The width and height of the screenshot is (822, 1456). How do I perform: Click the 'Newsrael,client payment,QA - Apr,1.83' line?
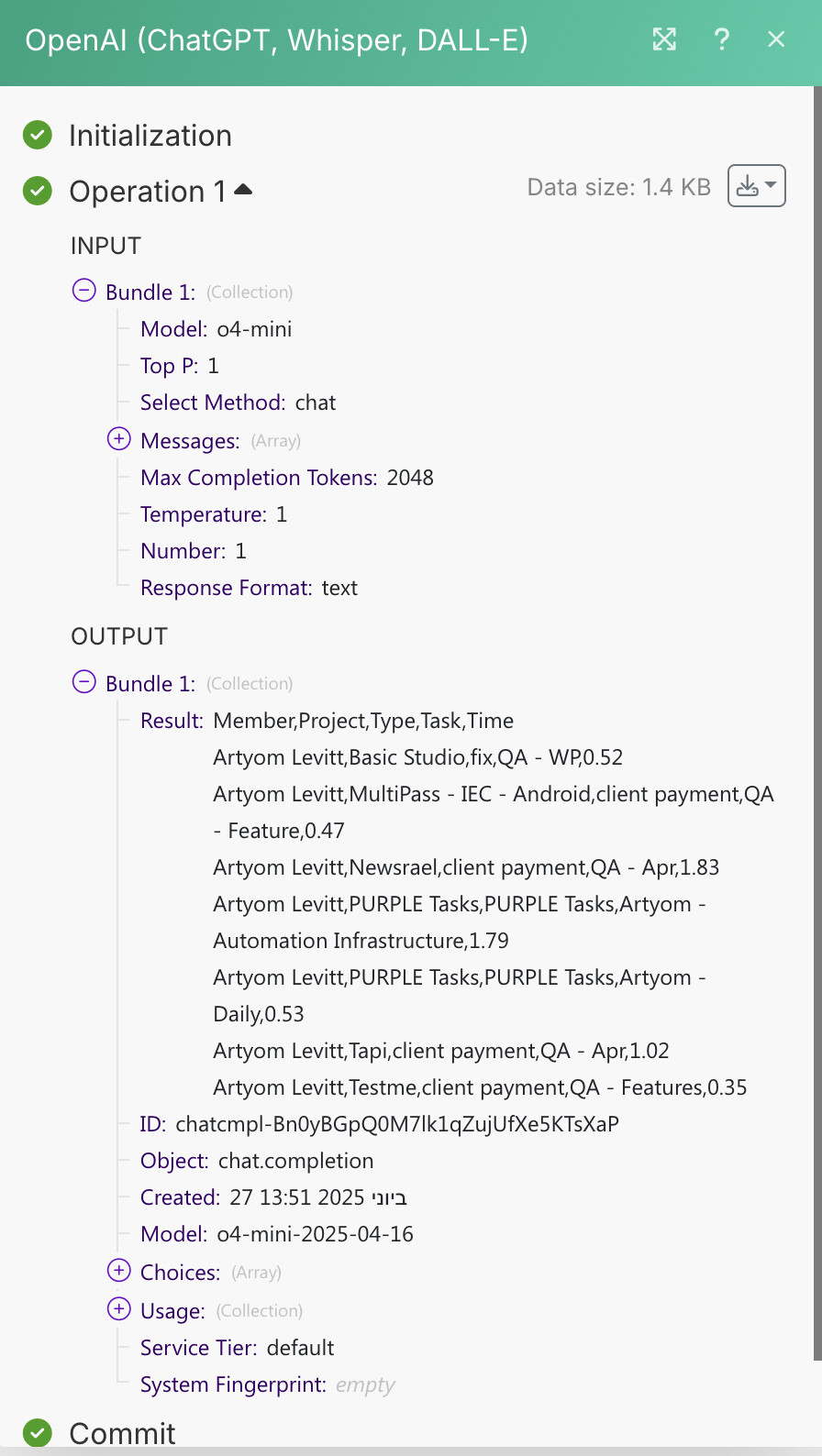[x=466, y=867]
